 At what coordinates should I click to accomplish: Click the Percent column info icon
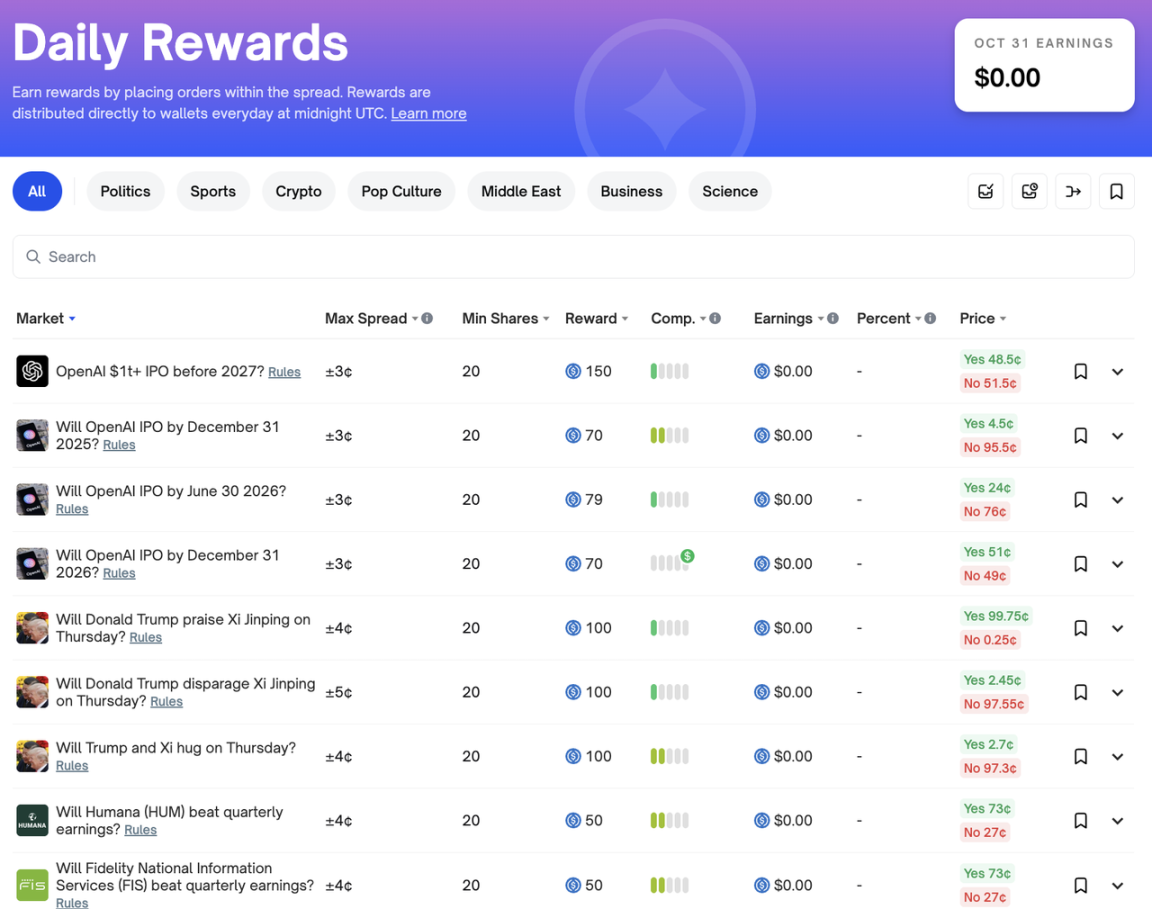tap(930, 319)
